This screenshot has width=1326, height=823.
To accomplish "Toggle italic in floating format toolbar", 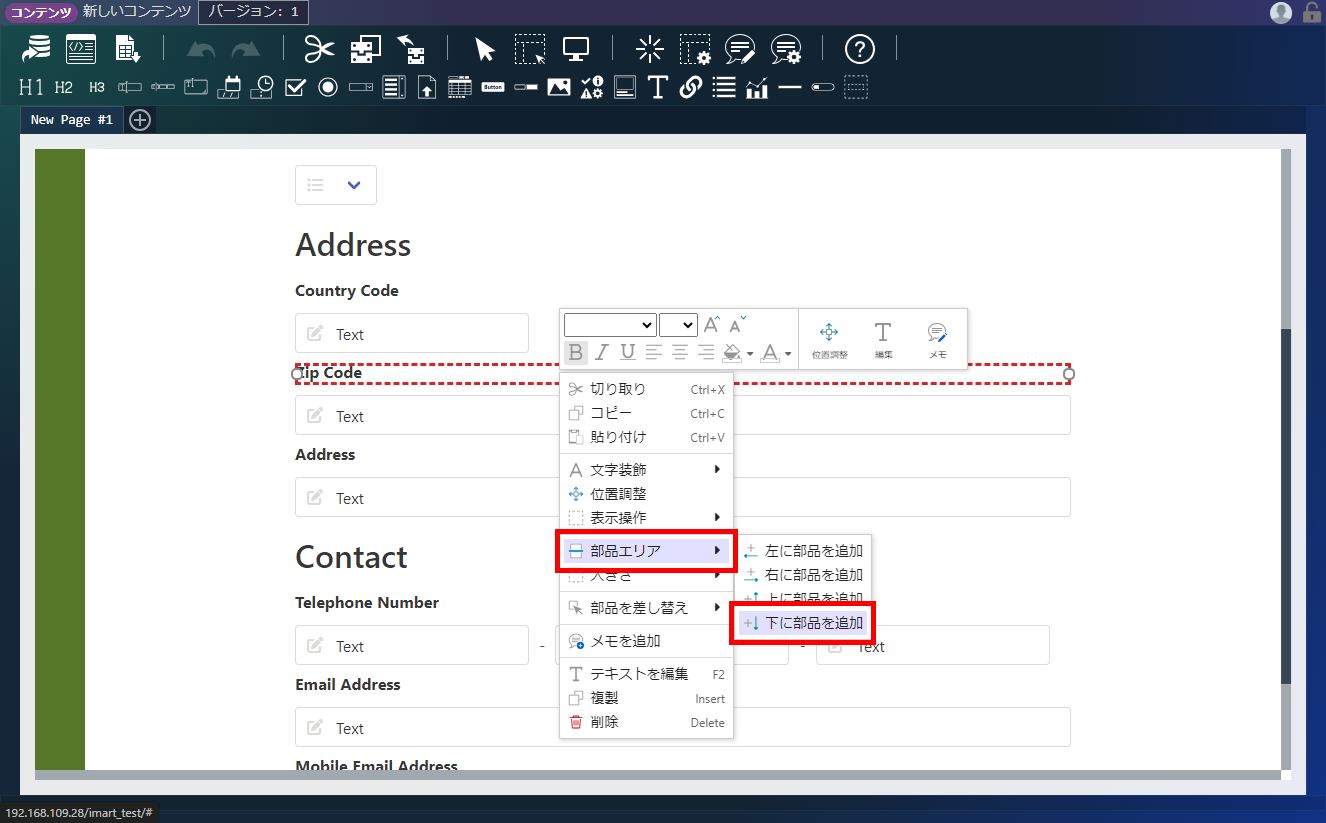I will coord(601,352).
